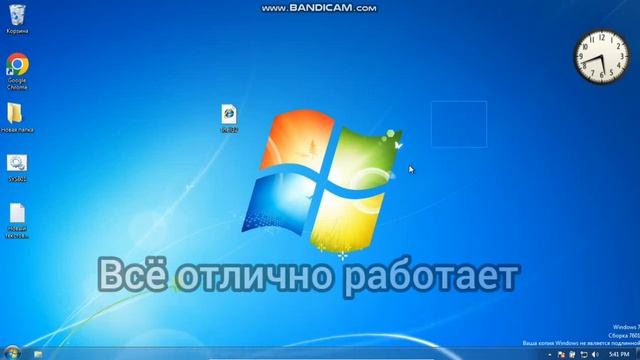Click the tray icon left of network icon
Viewport: 640px width, 360px height.
(x=572, y=355)
